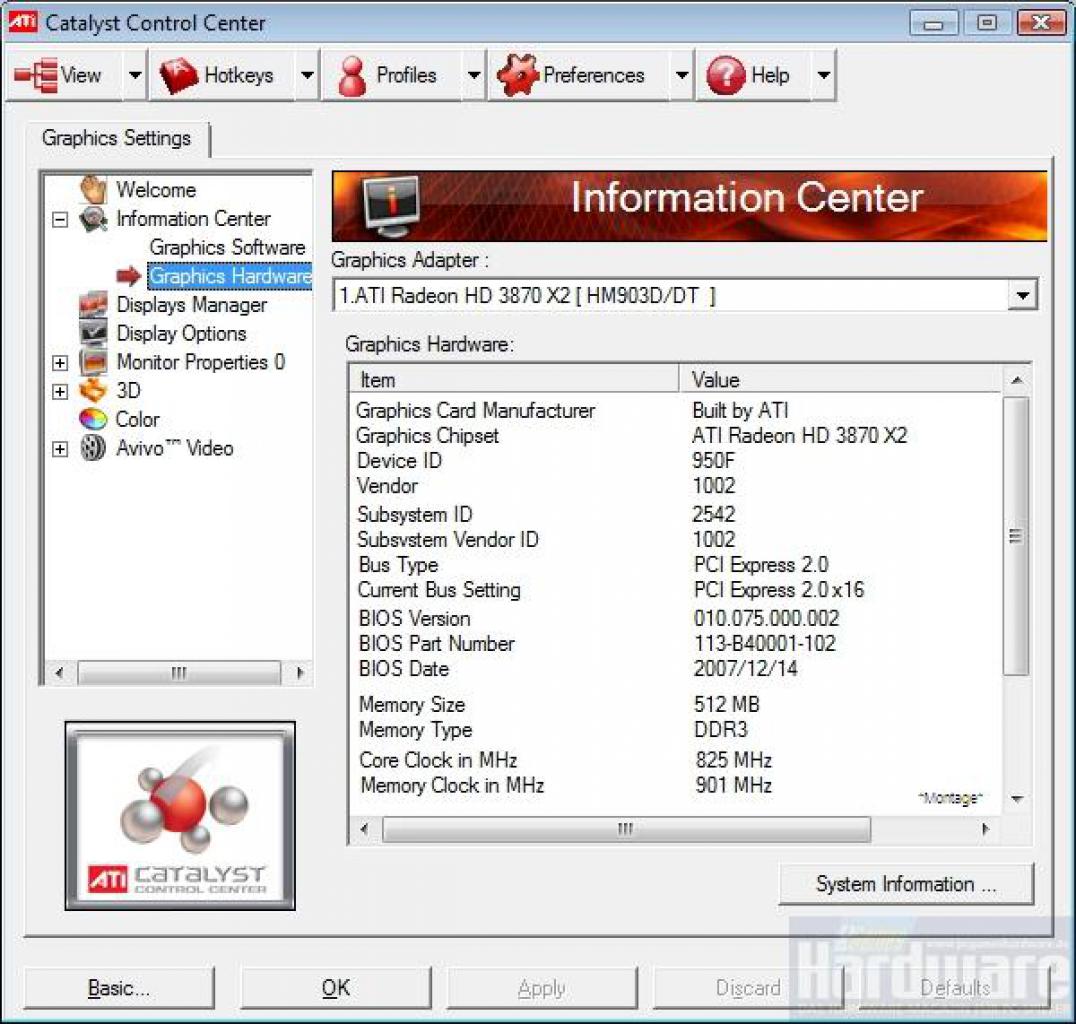Select the BIOS Version row
The width and height of the screenshot is (1076, 1024).
click(675, 618)
